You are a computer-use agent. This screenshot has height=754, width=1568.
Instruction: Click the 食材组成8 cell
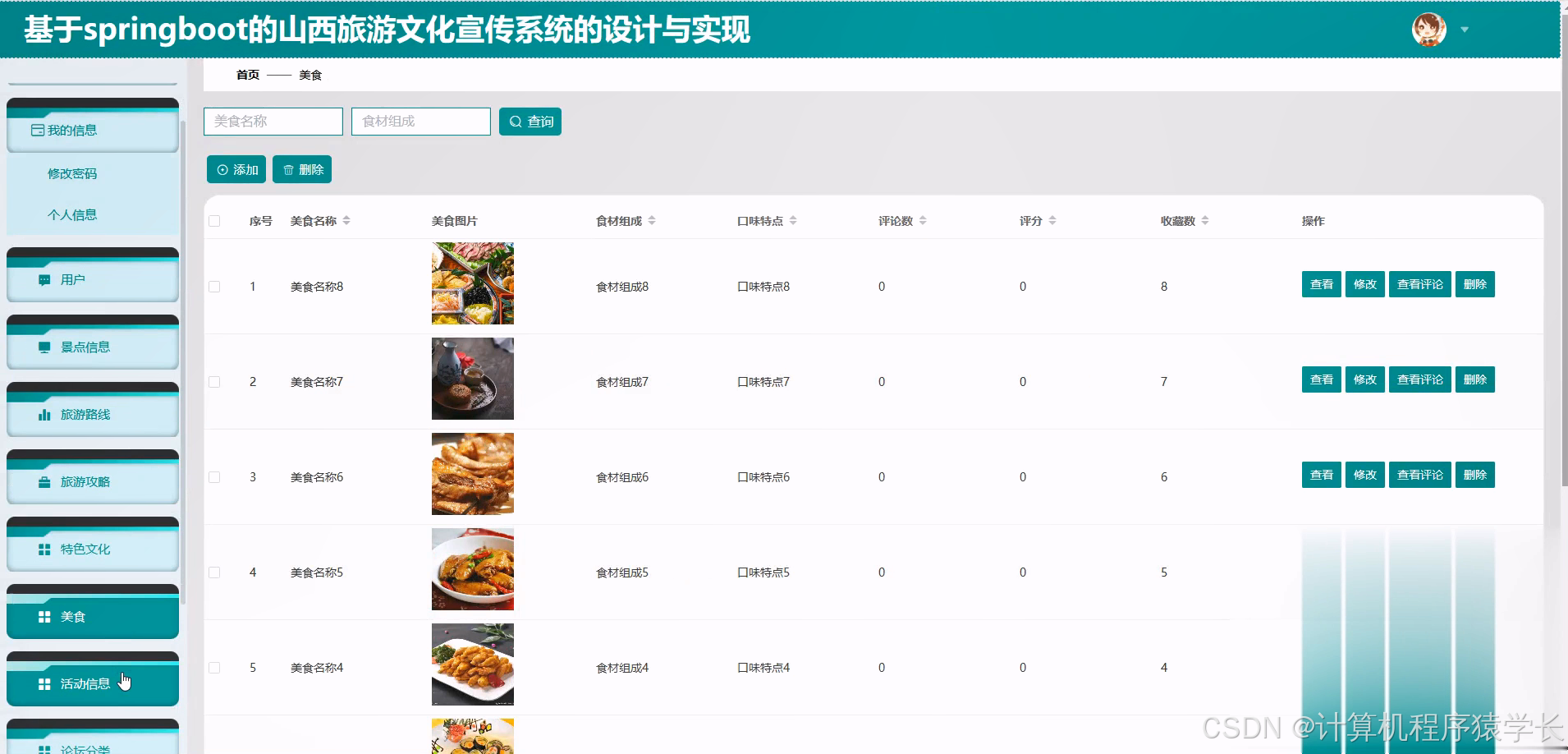[x=622, y=287]
